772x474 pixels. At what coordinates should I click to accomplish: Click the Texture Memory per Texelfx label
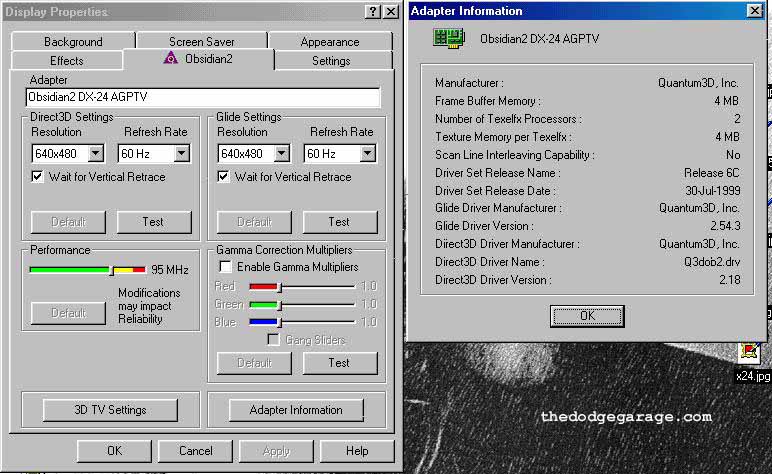coord(503,137)
